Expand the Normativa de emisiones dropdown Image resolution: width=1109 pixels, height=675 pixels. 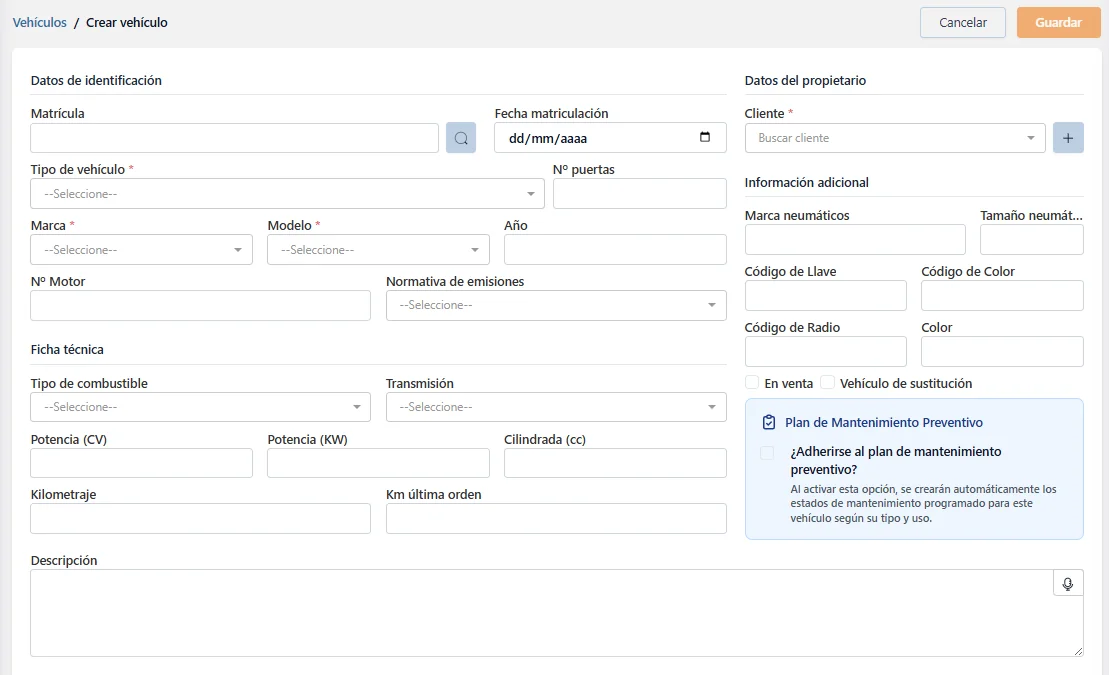click(556, 306)
